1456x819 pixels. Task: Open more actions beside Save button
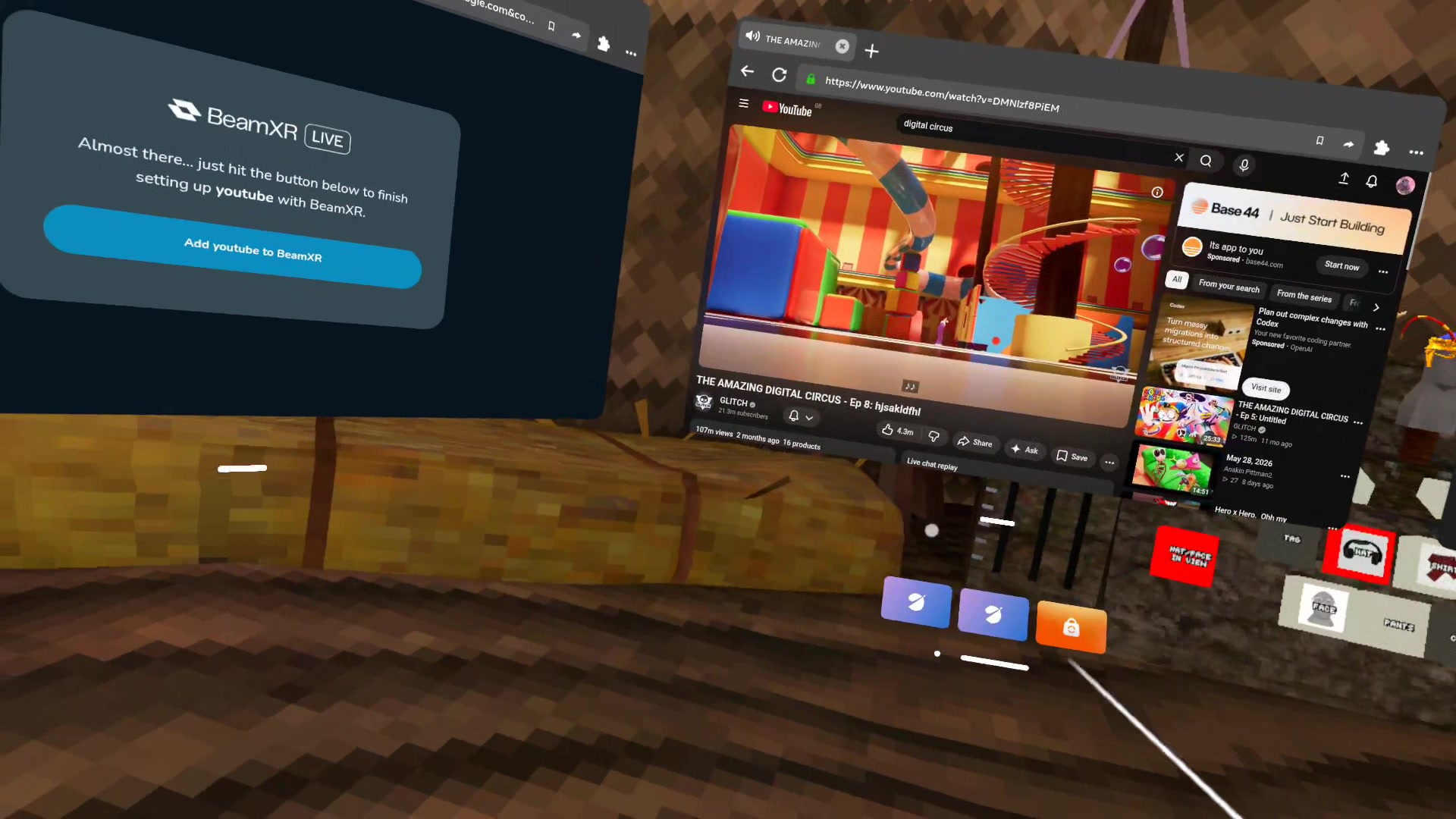point(1109,462)
